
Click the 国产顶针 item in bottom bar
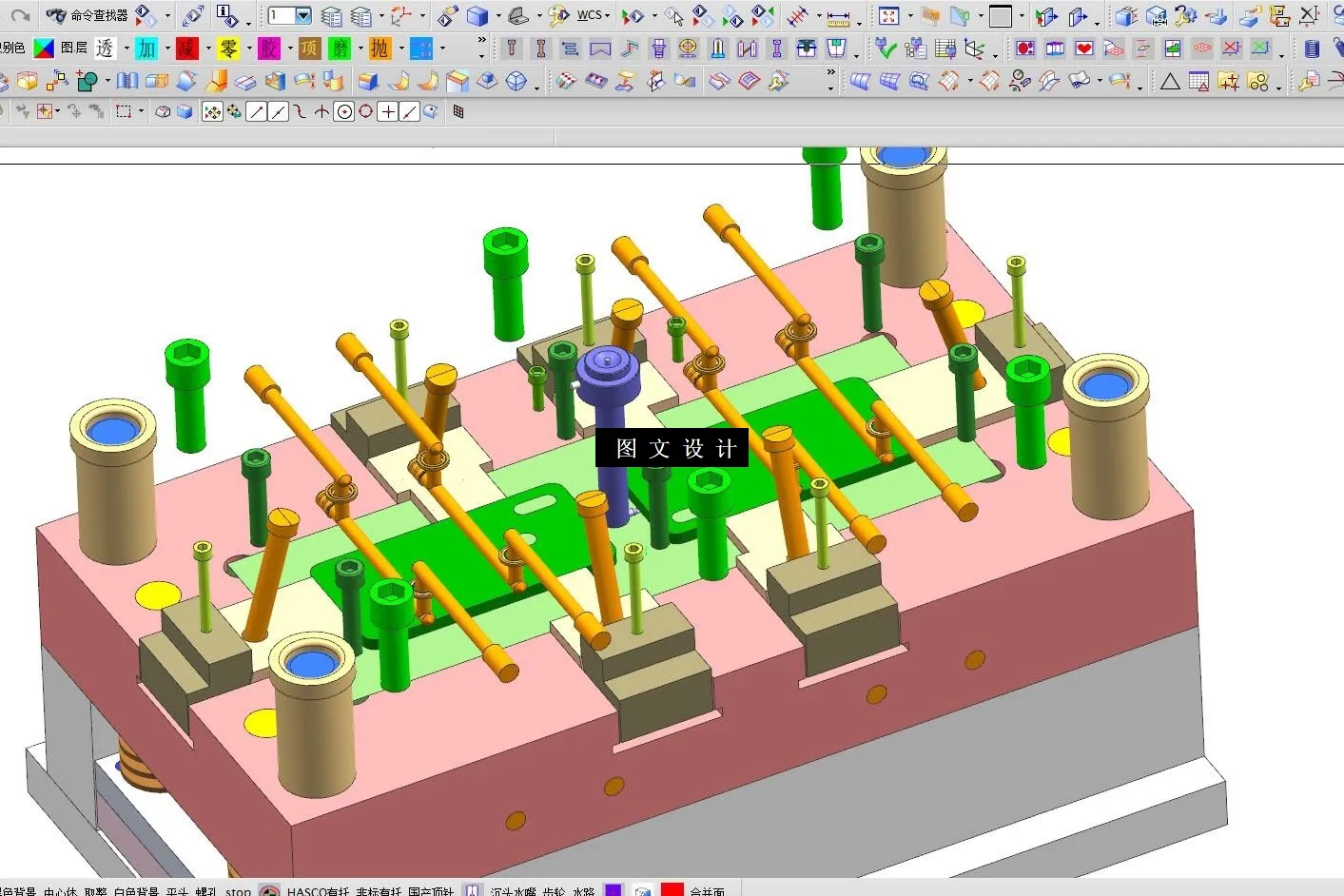coord(431,891)
